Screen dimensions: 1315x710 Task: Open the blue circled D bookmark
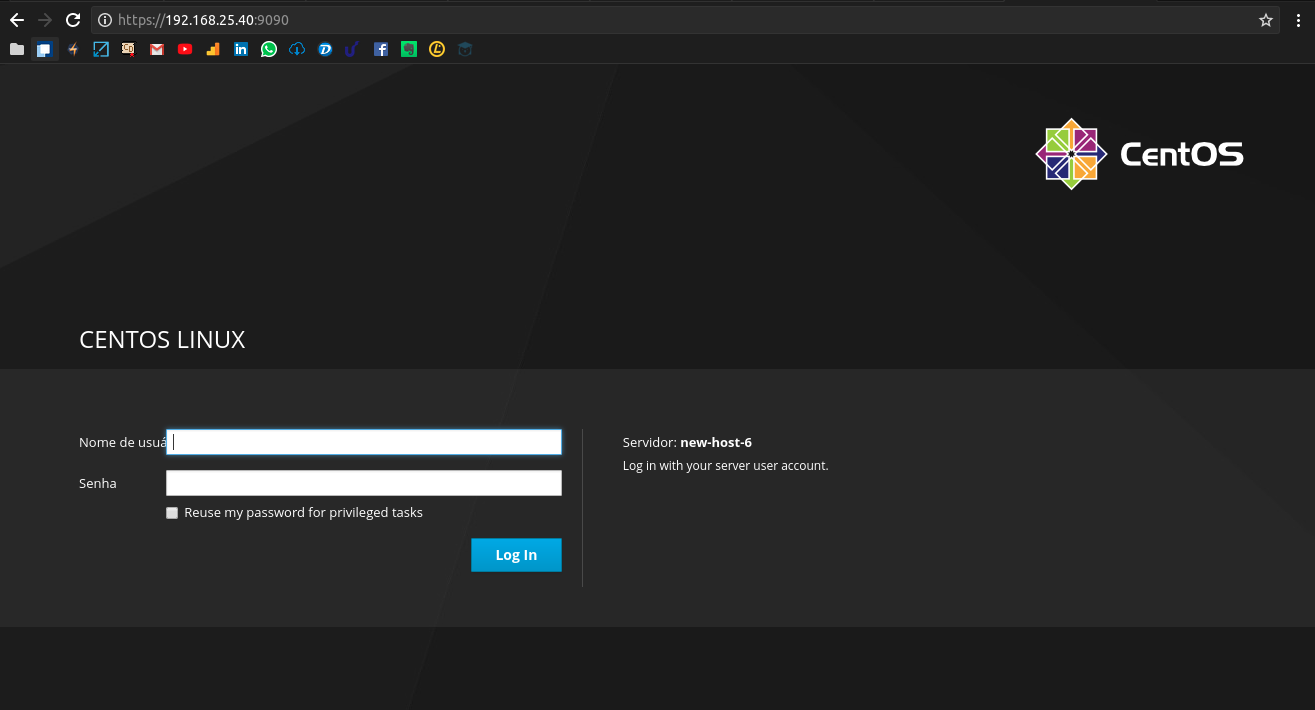click(x=325, y=49)
